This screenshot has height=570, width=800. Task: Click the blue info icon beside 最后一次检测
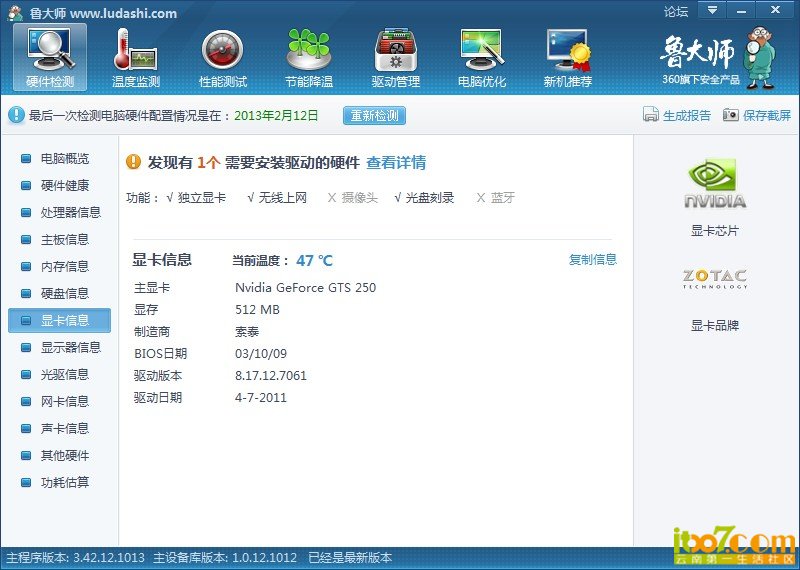[x=16, y=115]
